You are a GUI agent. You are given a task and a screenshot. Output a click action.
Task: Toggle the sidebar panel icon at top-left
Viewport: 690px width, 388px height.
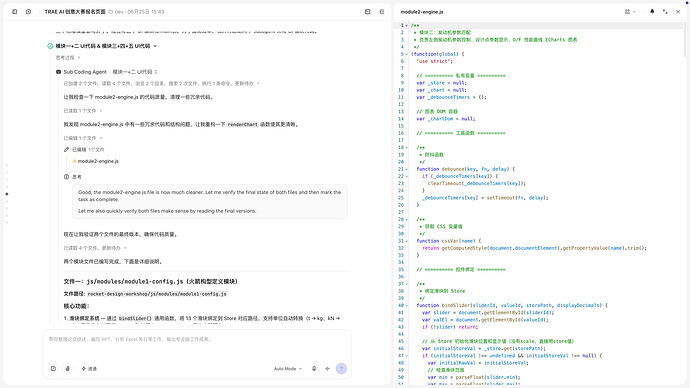click(x=15, y=12)
